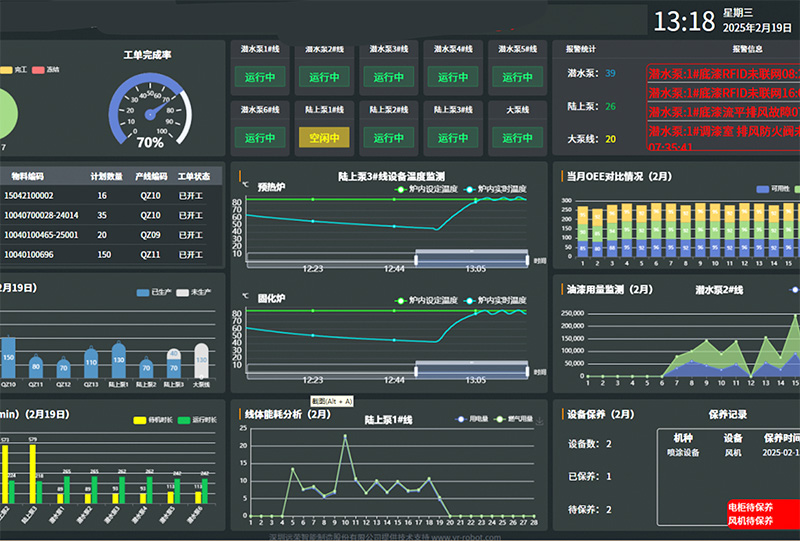
Task: Click material code 10040100696 row
Action: (111, 255)
